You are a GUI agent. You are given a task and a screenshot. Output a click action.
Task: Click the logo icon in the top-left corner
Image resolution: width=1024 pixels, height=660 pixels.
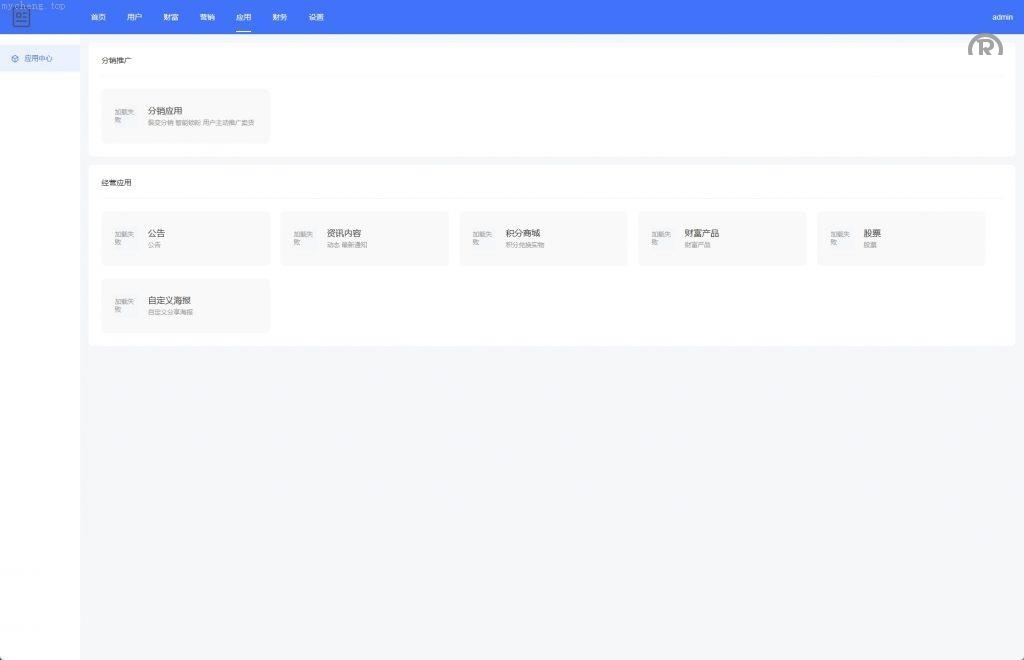pos(22,17)
